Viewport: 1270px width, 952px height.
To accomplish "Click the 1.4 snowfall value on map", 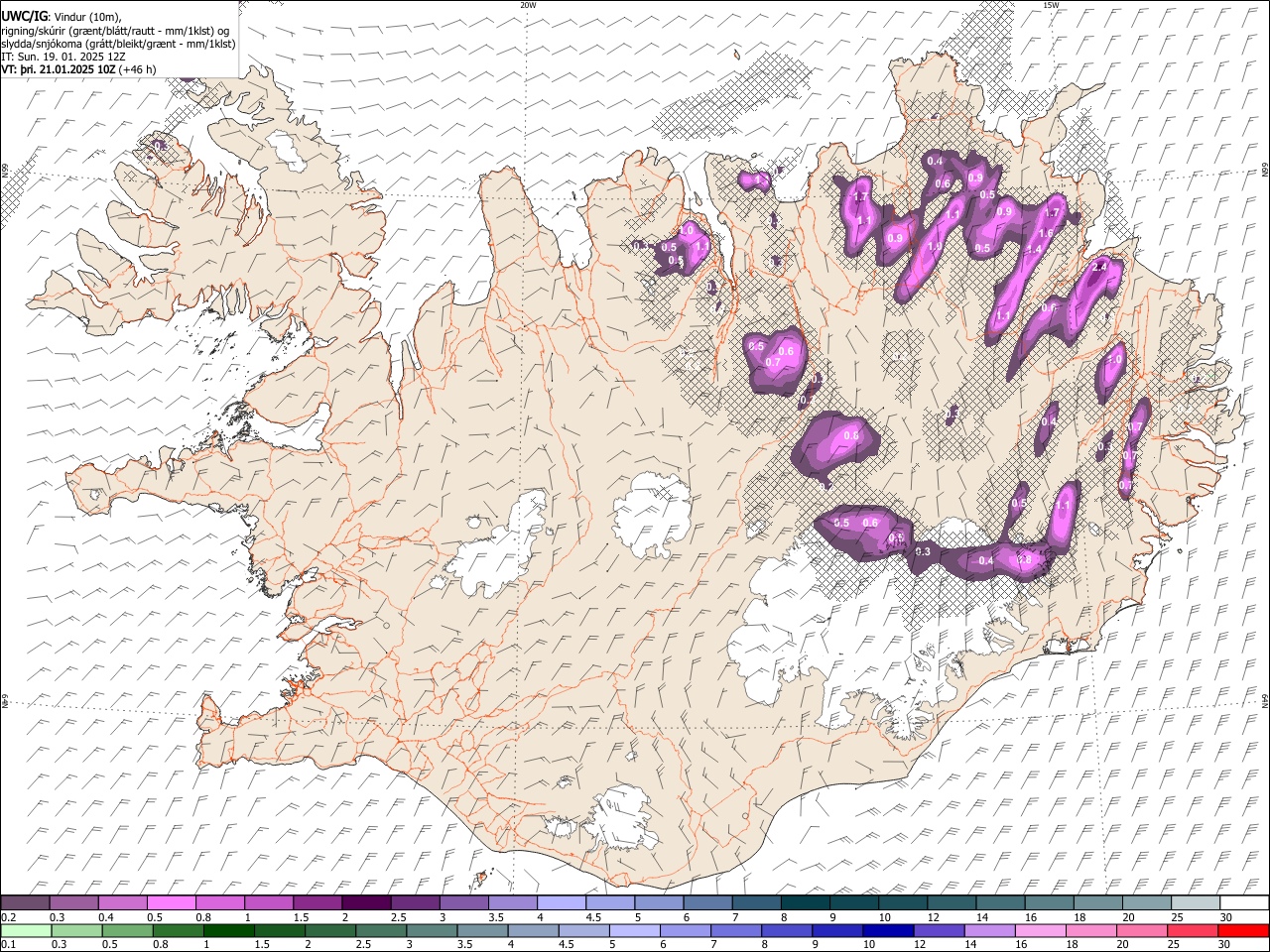I will (x=1034, y=249).
